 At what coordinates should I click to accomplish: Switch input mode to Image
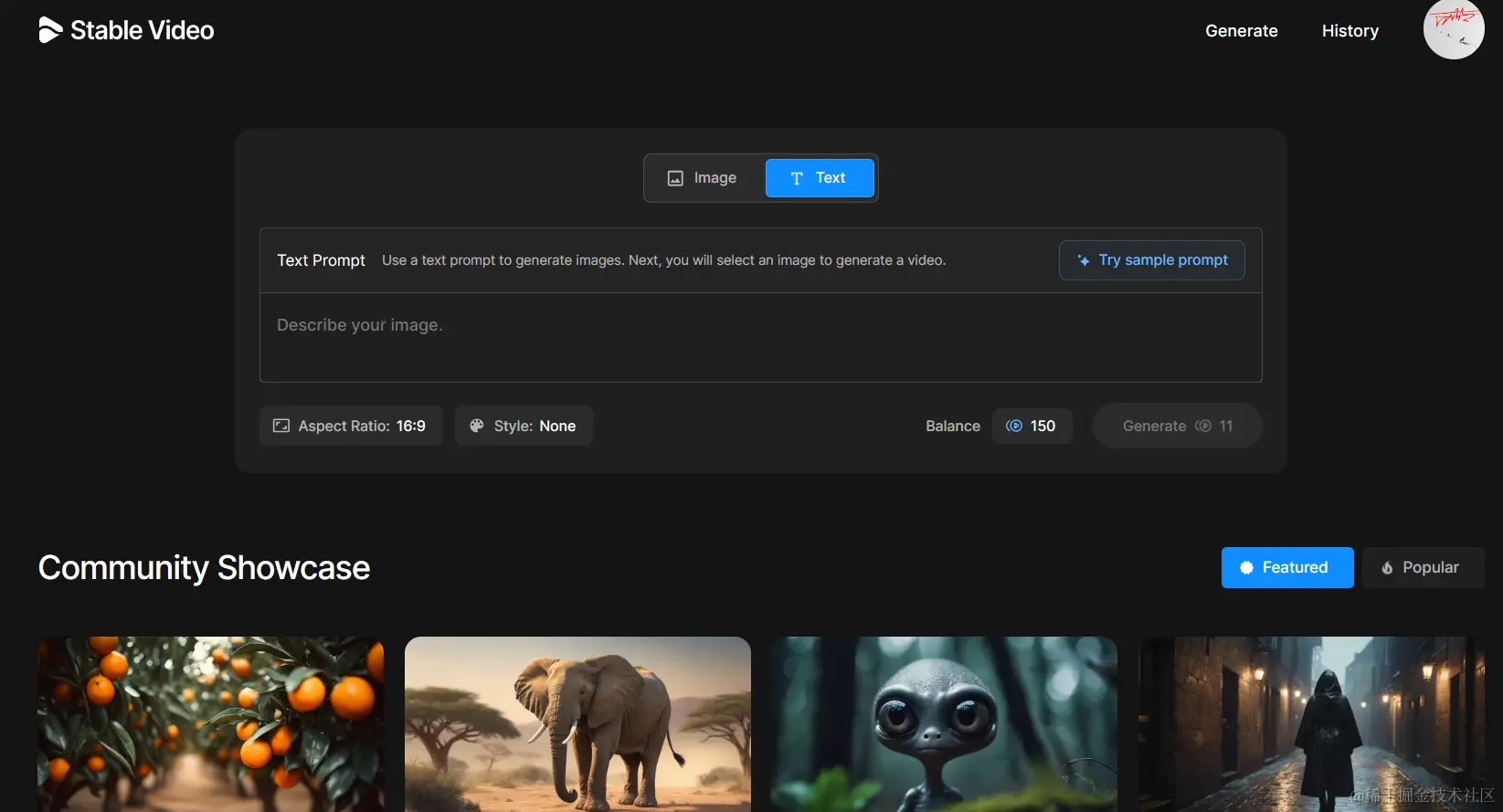point(703,178)
